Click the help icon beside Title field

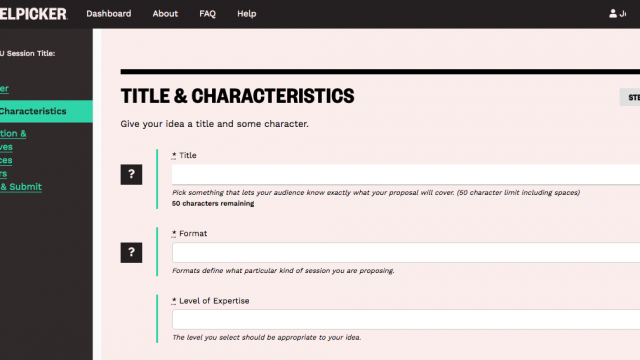(x=131, y=175)
